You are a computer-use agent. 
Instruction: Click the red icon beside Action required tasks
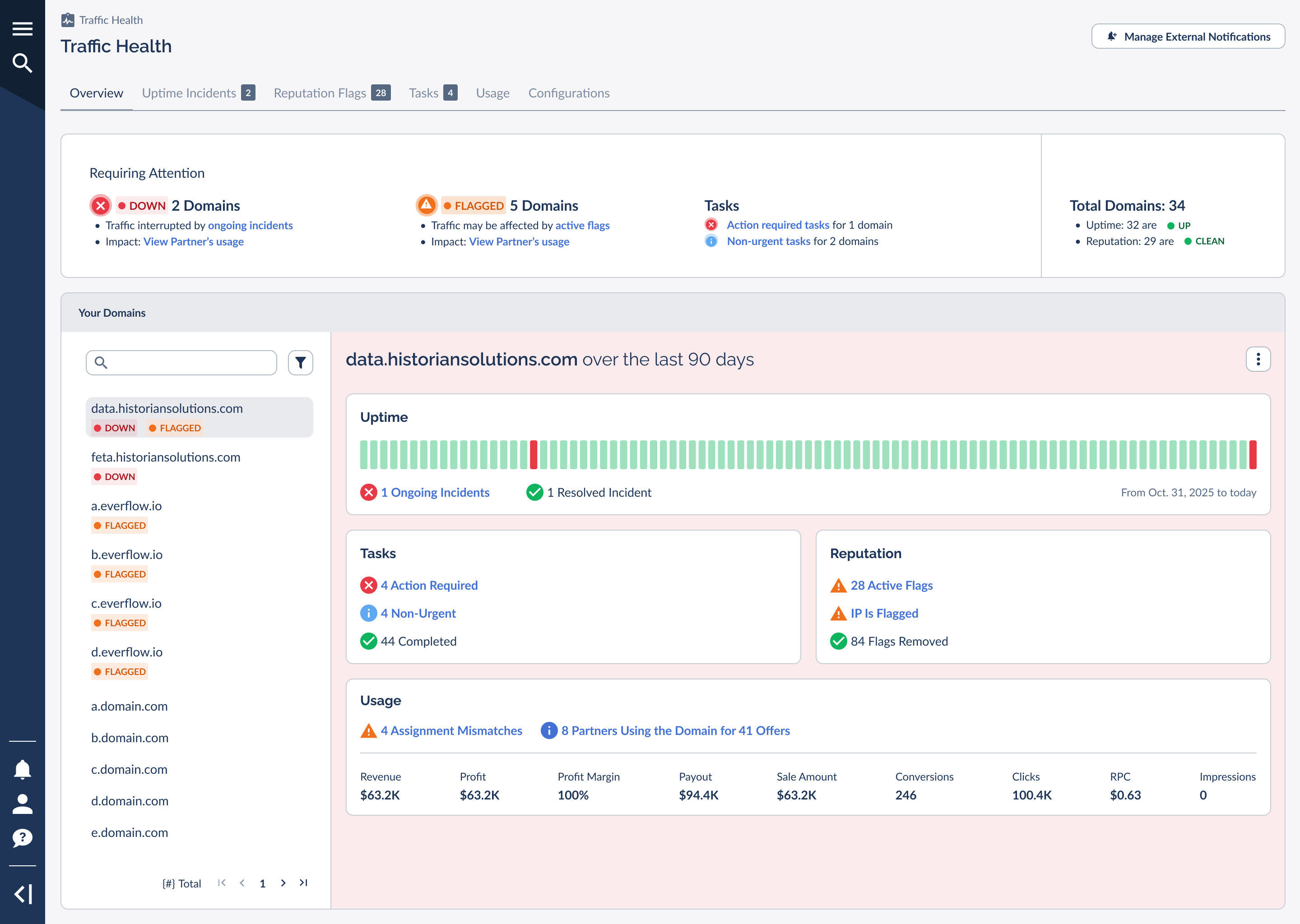point(711,225)
